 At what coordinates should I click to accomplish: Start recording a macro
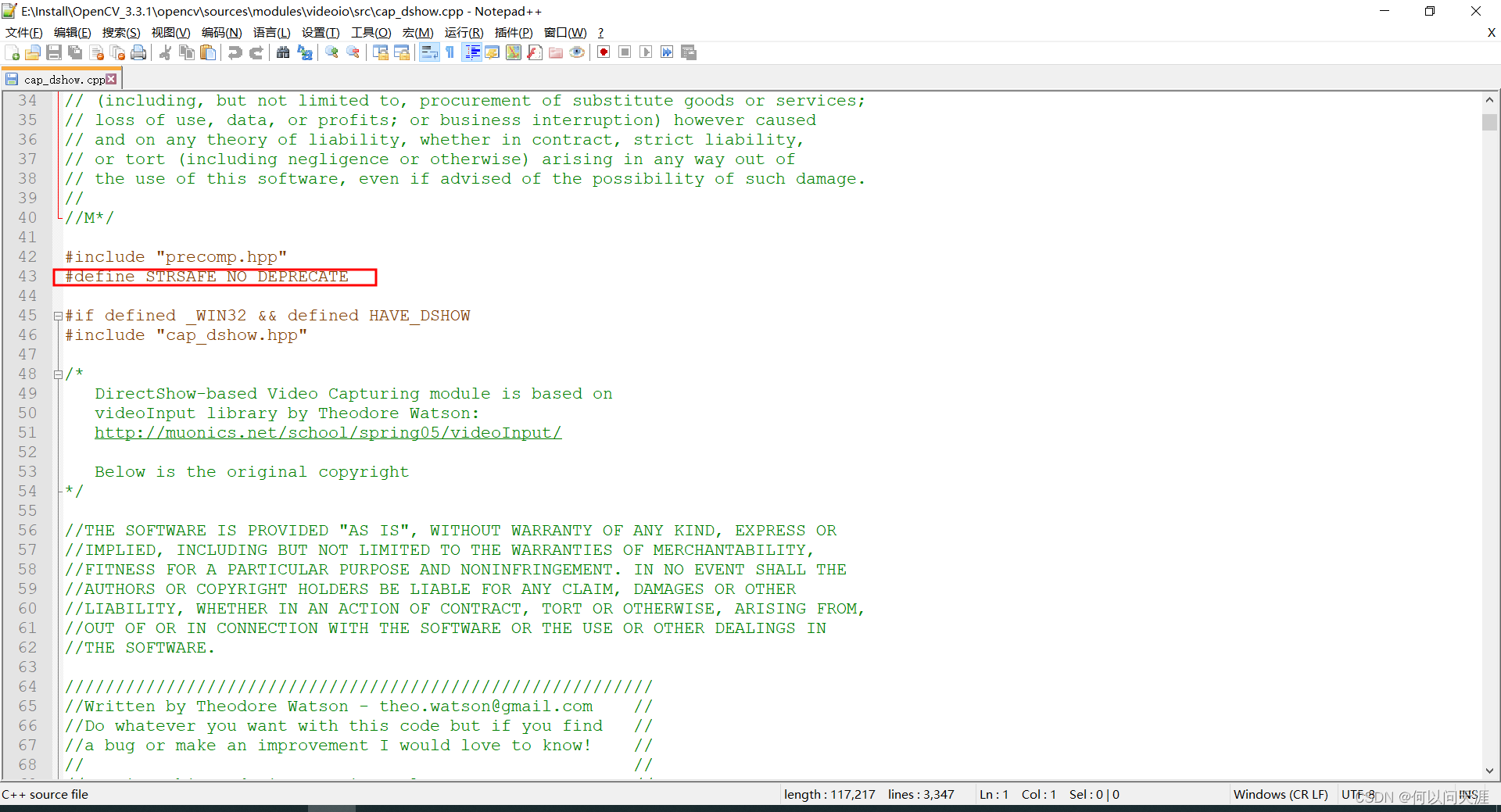tap(603, 52)
